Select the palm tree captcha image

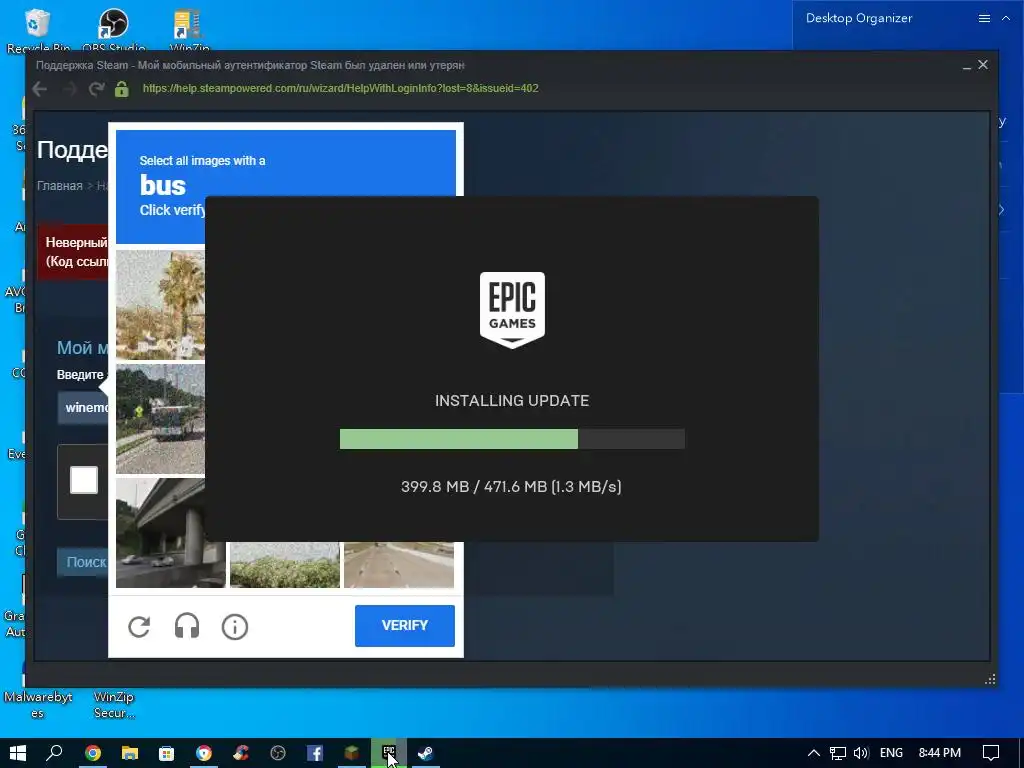(161, 304)
